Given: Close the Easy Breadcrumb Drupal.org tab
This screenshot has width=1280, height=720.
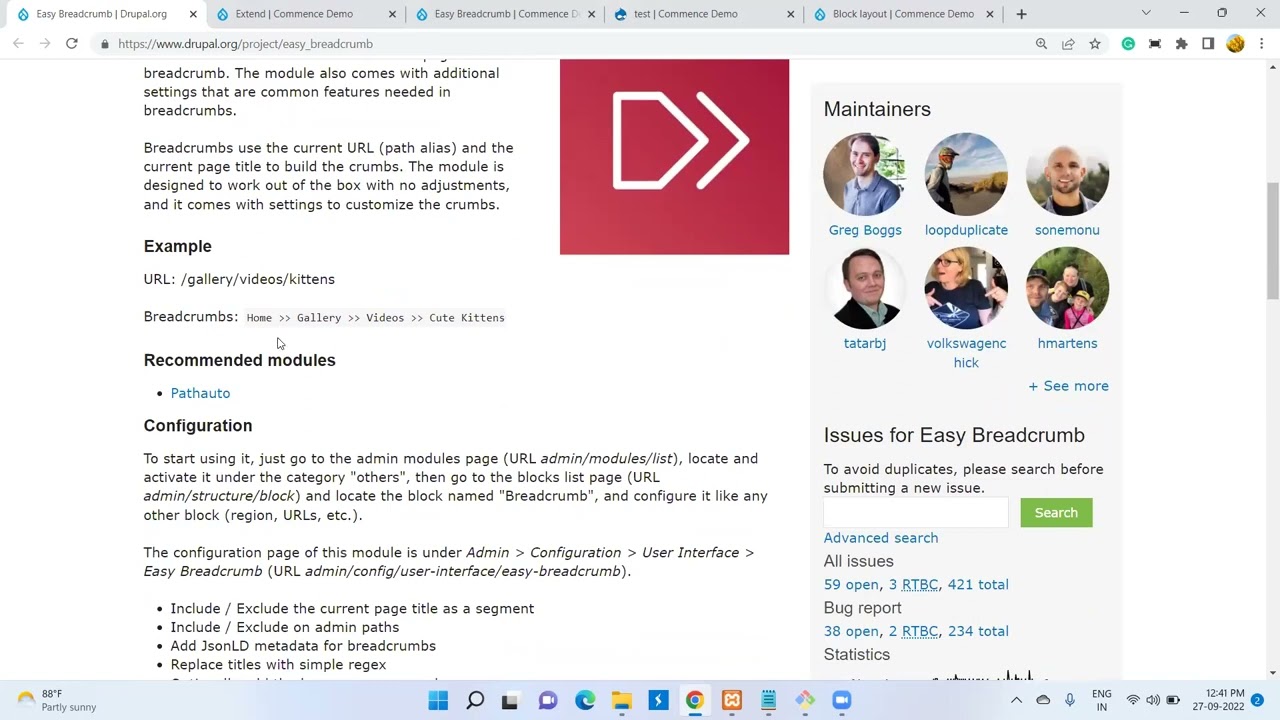Looking at the screenshot, I should [x=193, y=14].
